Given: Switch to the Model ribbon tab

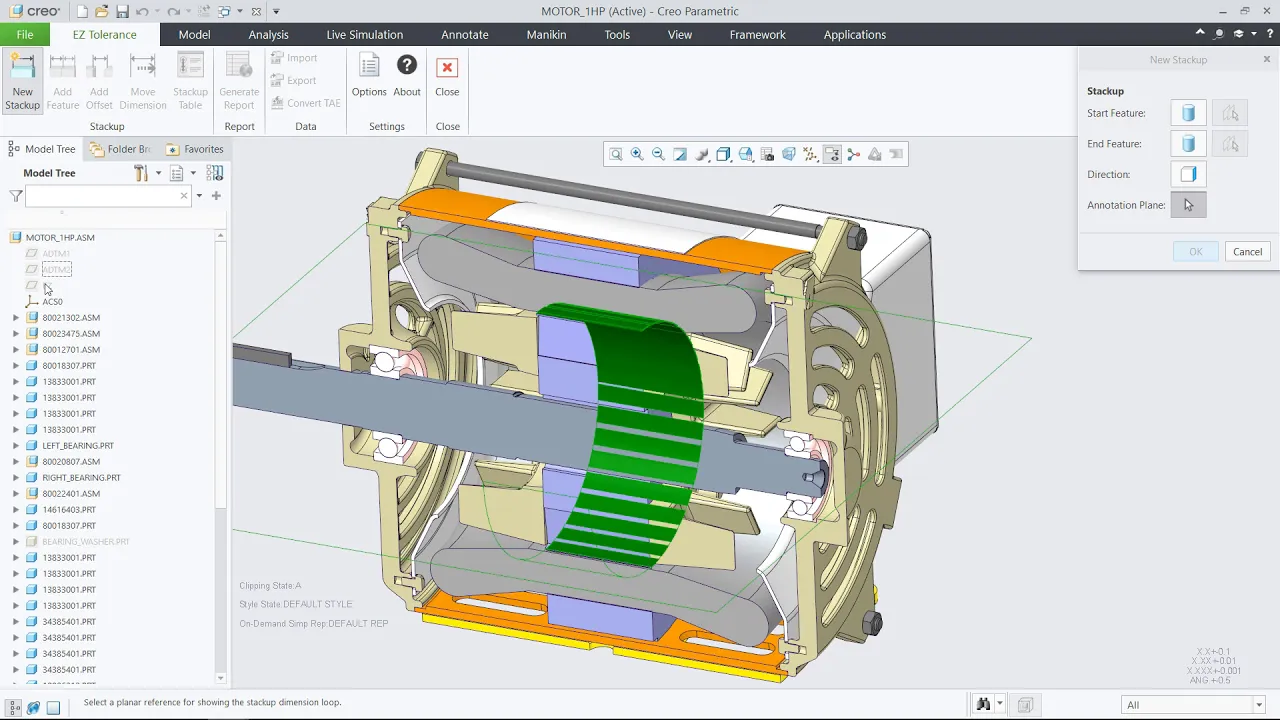Looking at the screenshot, I should [194, 34].
